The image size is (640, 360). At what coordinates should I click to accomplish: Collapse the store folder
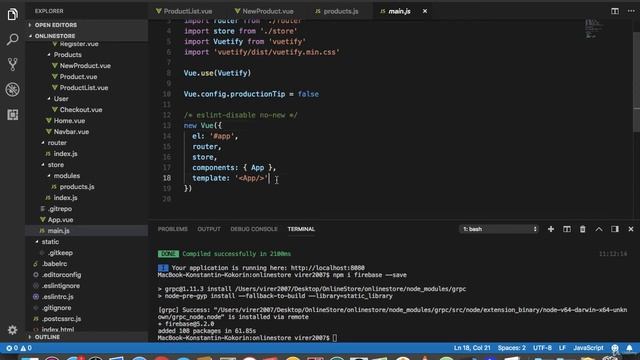[x=56, y=165]
